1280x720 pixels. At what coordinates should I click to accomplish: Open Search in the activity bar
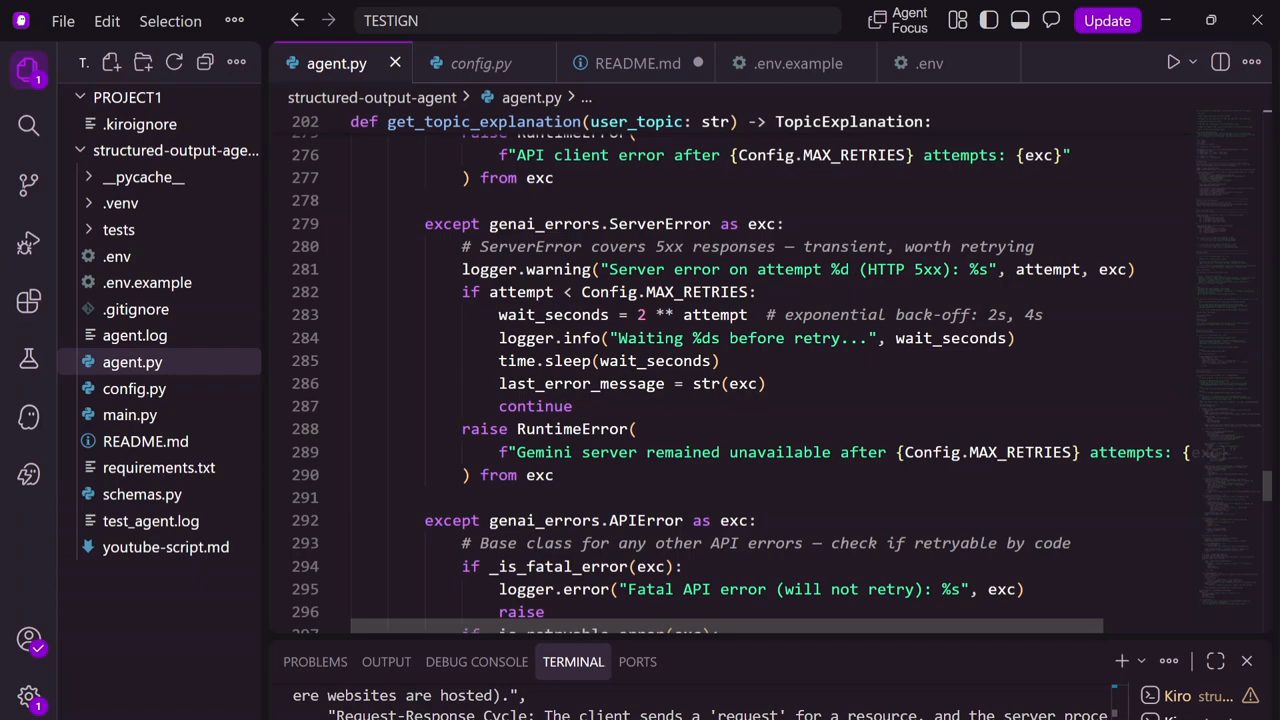tap(28, 125)
